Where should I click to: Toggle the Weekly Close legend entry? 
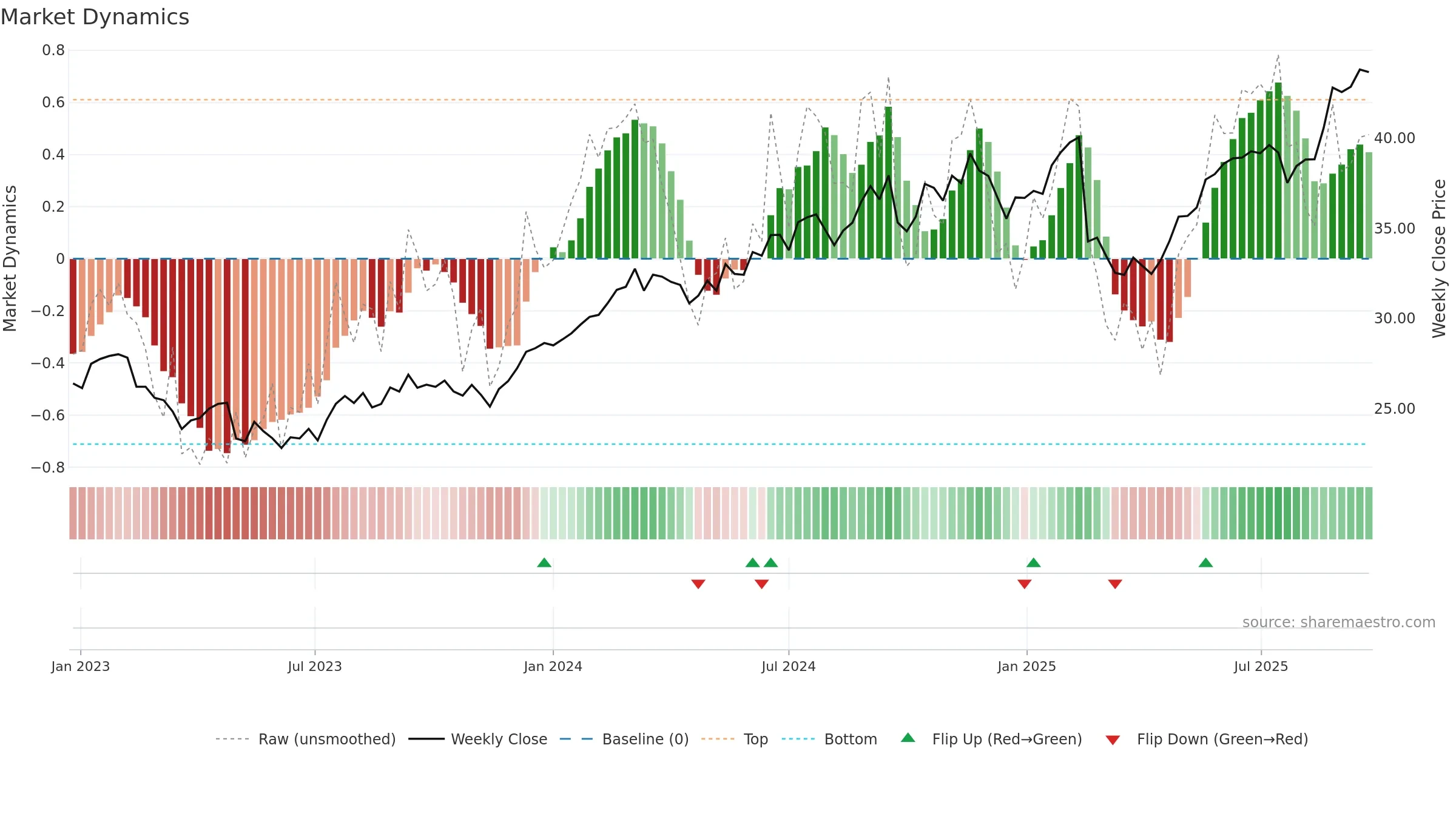[477, 739]
